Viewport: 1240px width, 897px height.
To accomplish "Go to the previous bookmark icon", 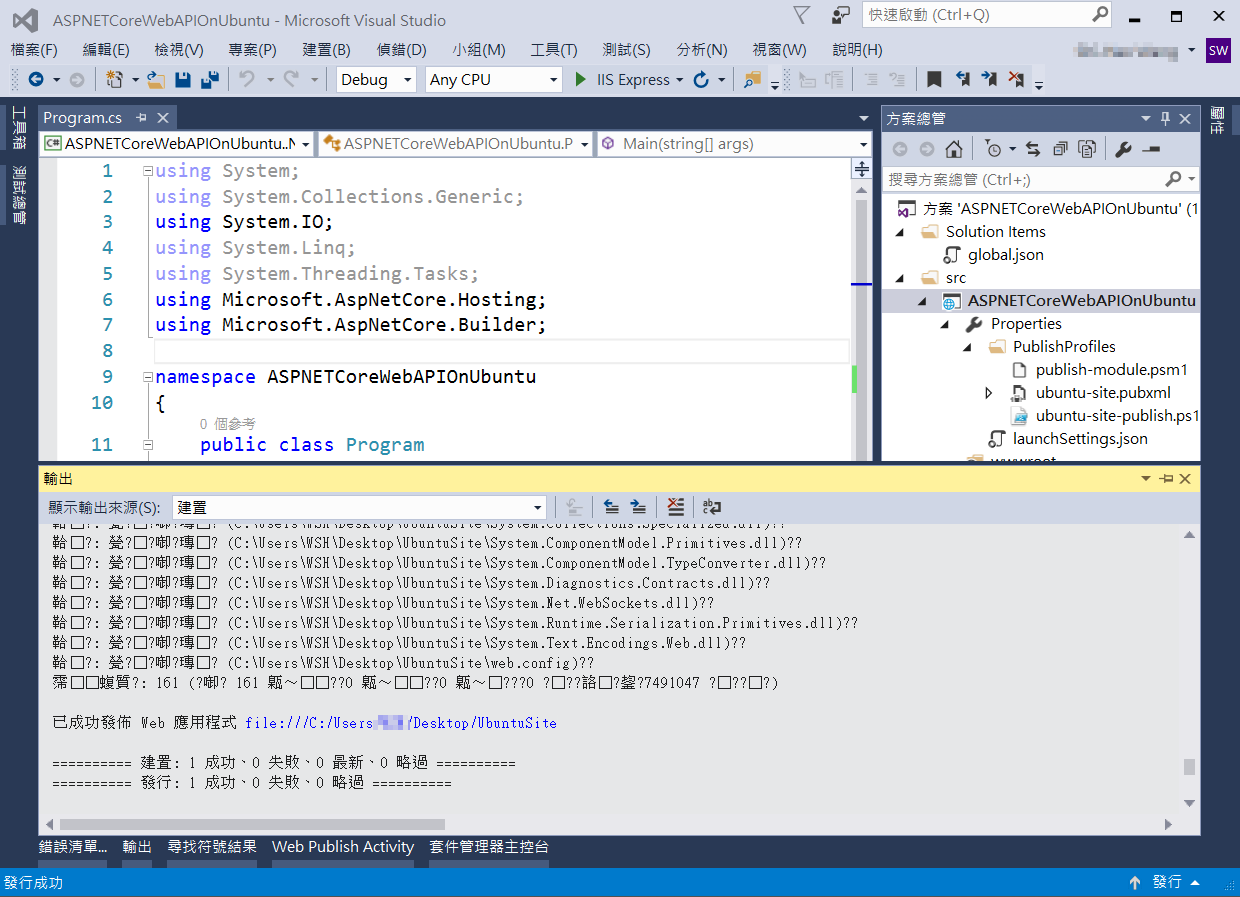I will [962, 79].
